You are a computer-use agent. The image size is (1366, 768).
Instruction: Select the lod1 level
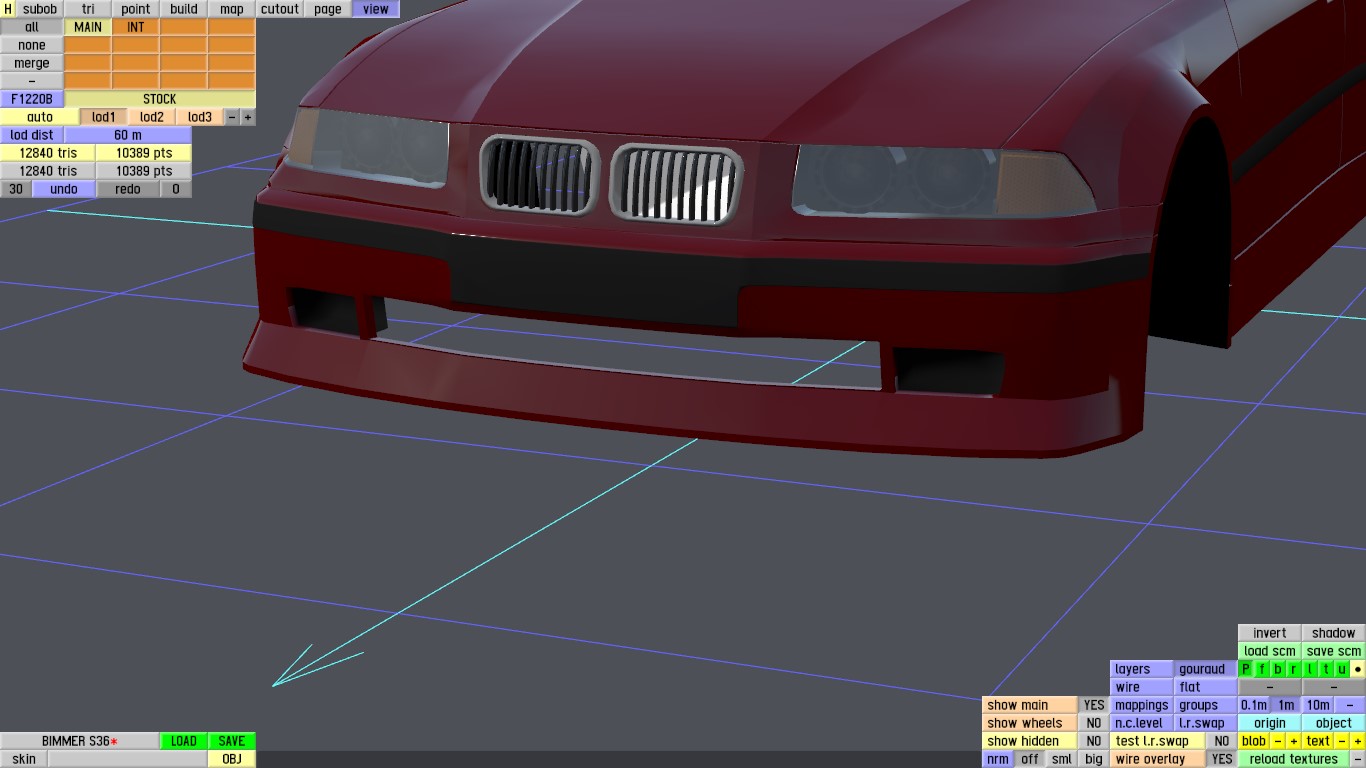[104, 117]
